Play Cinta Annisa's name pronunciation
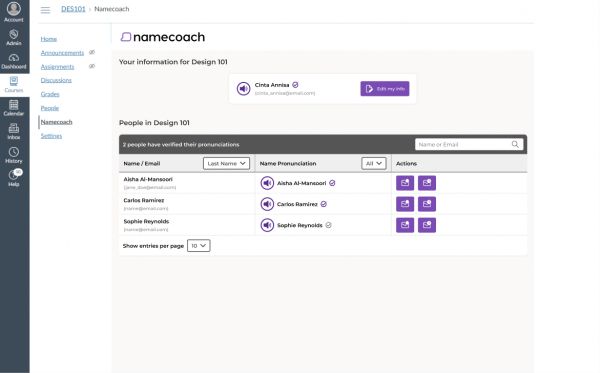This screenshot has width=600, height=373. pyautogui.click(x=243, y=88)
